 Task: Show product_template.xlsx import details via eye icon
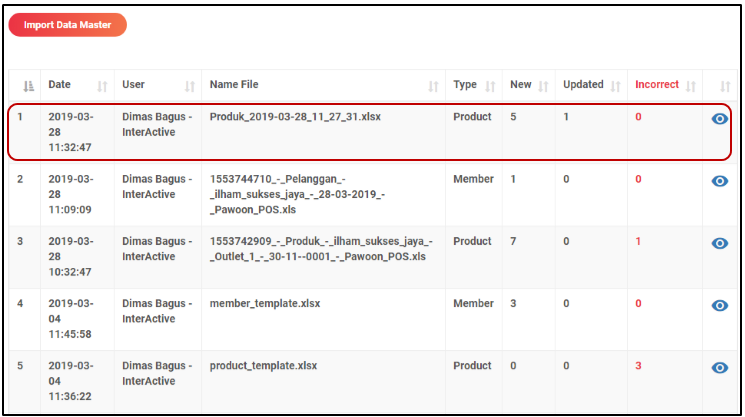719,367
